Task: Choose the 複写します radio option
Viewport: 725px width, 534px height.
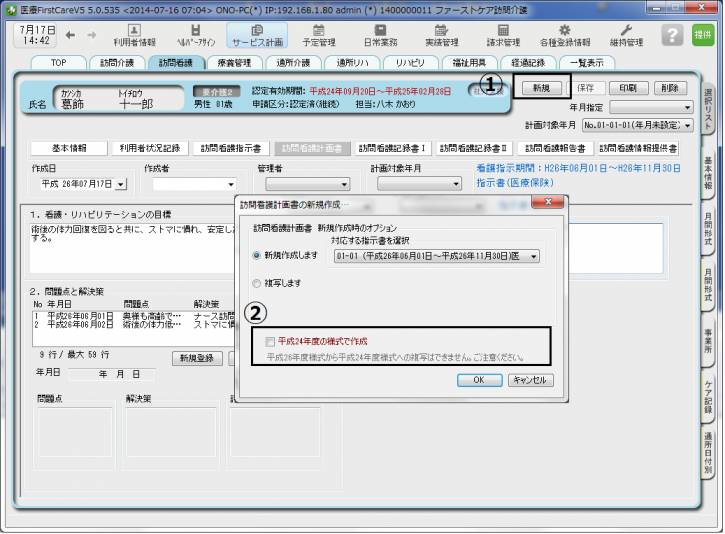Action: tap(258, 283)
